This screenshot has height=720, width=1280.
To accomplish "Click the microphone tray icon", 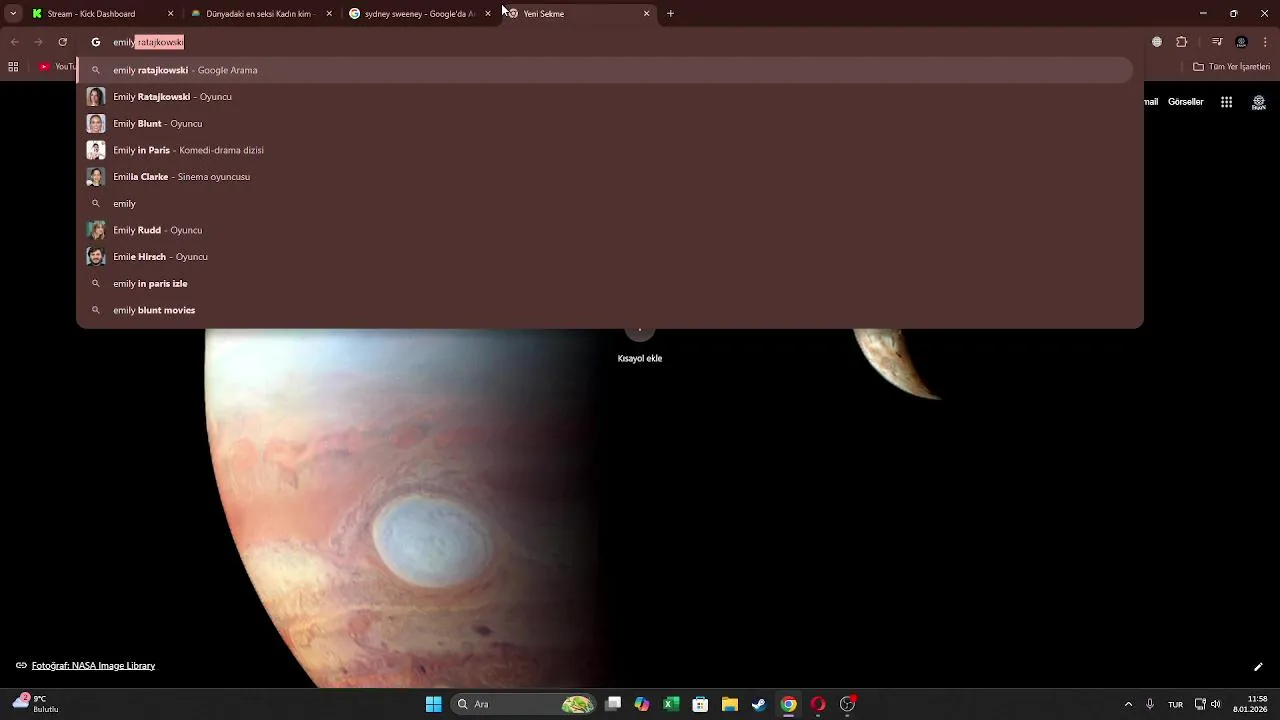I will coord(1150,704).
